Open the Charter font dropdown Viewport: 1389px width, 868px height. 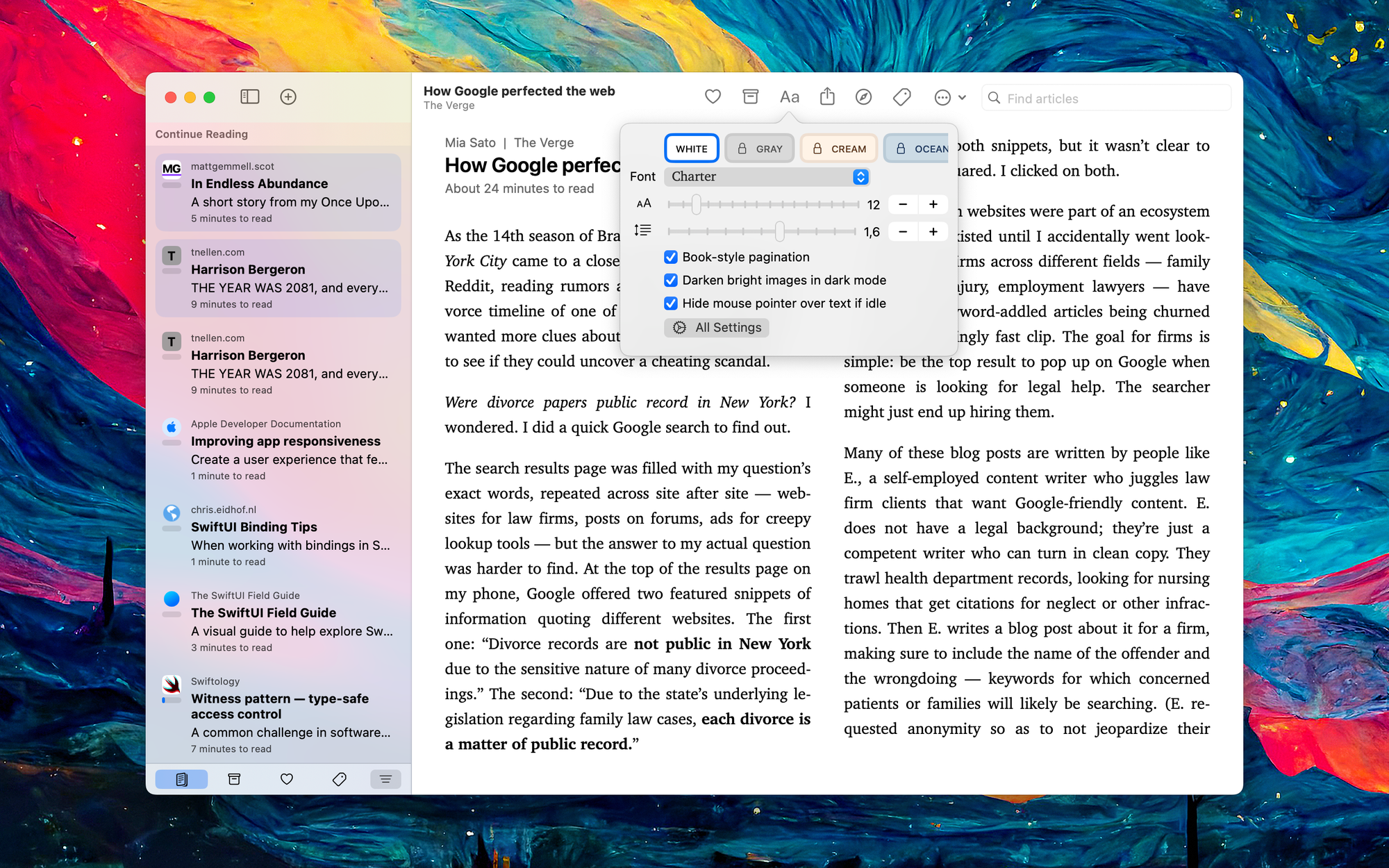click(x=767, y=176)
